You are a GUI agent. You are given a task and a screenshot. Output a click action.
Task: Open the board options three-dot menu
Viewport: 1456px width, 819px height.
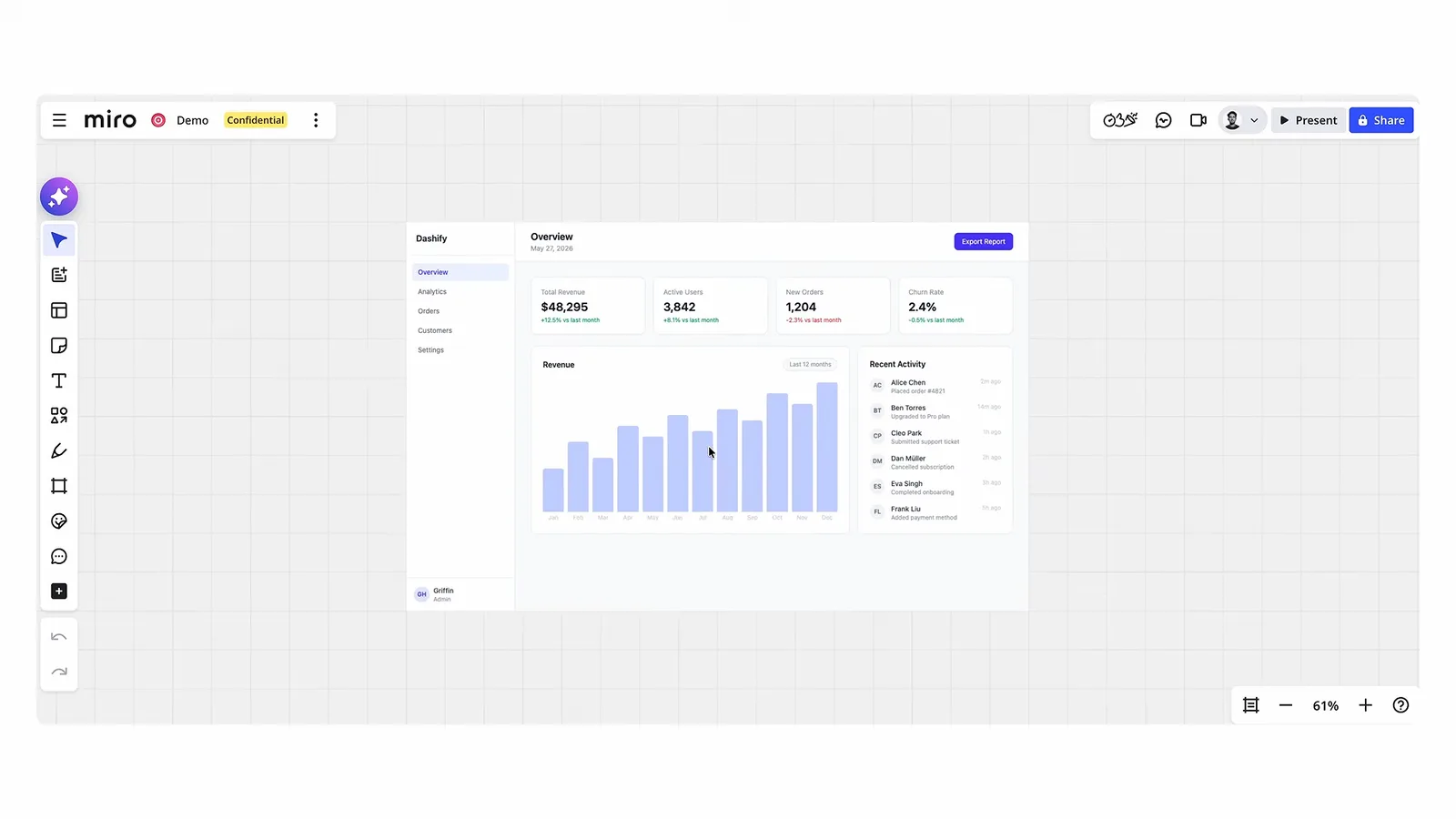point(316,120)
